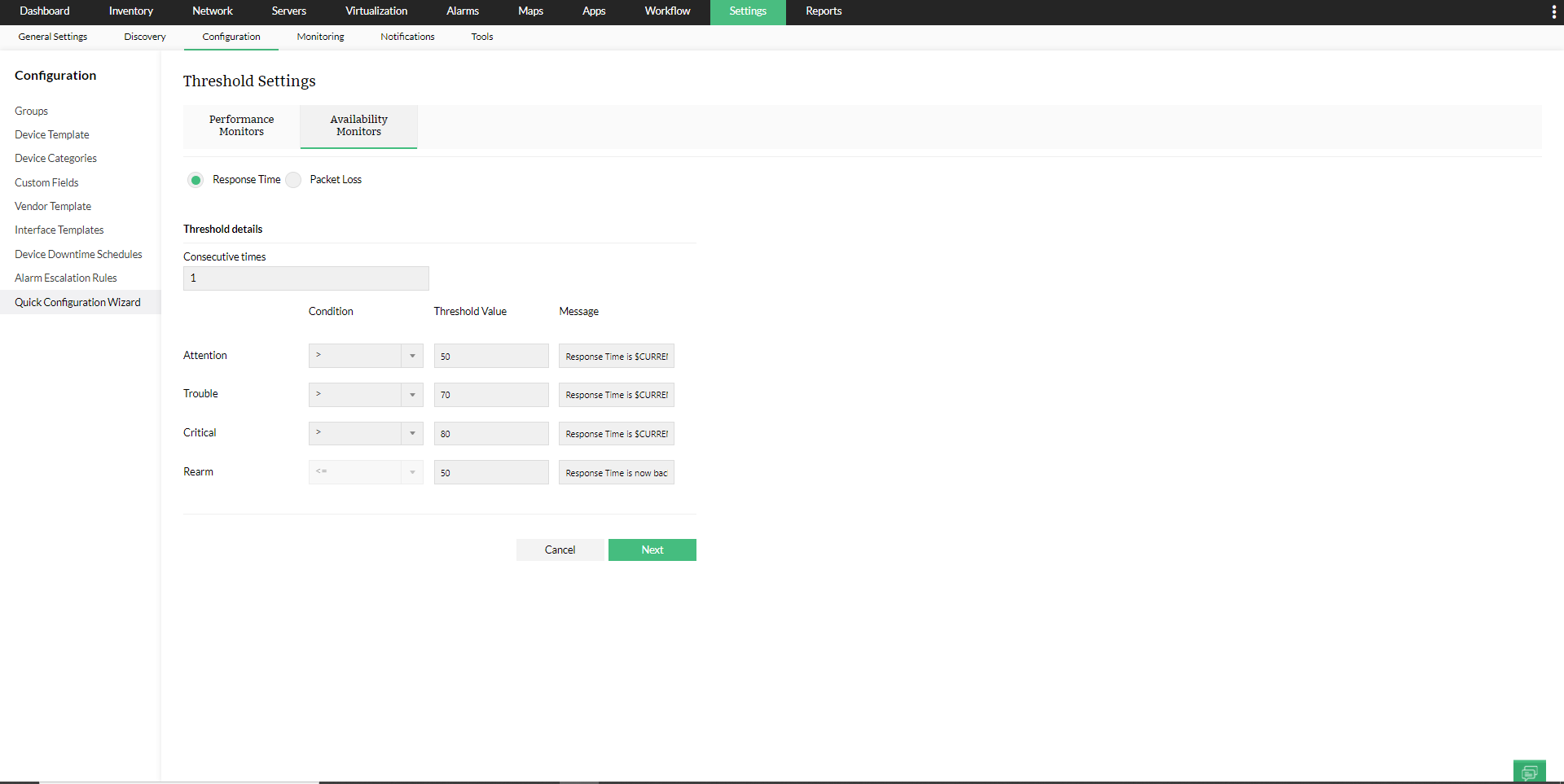Select the Packet Loss radio button
The height and width of the screenshot is (784, 1564).
tap(293, 180)
